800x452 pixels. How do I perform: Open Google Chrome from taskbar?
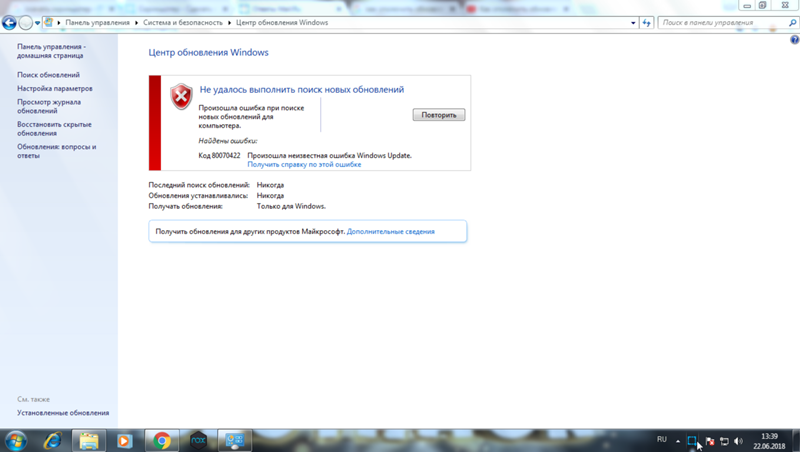tap(162, 441)
